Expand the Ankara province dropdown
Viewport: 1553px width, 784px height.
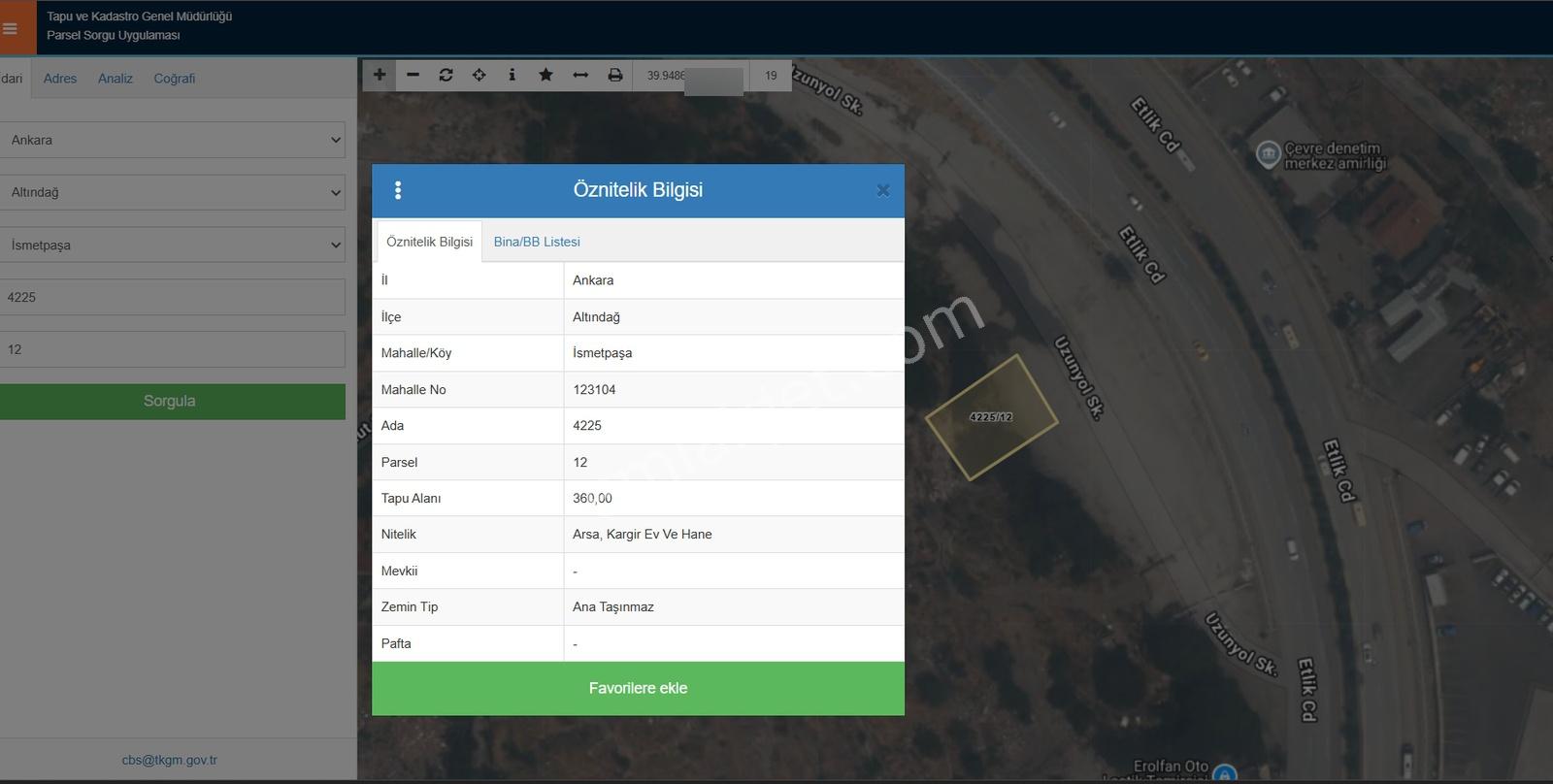(172, 140)
